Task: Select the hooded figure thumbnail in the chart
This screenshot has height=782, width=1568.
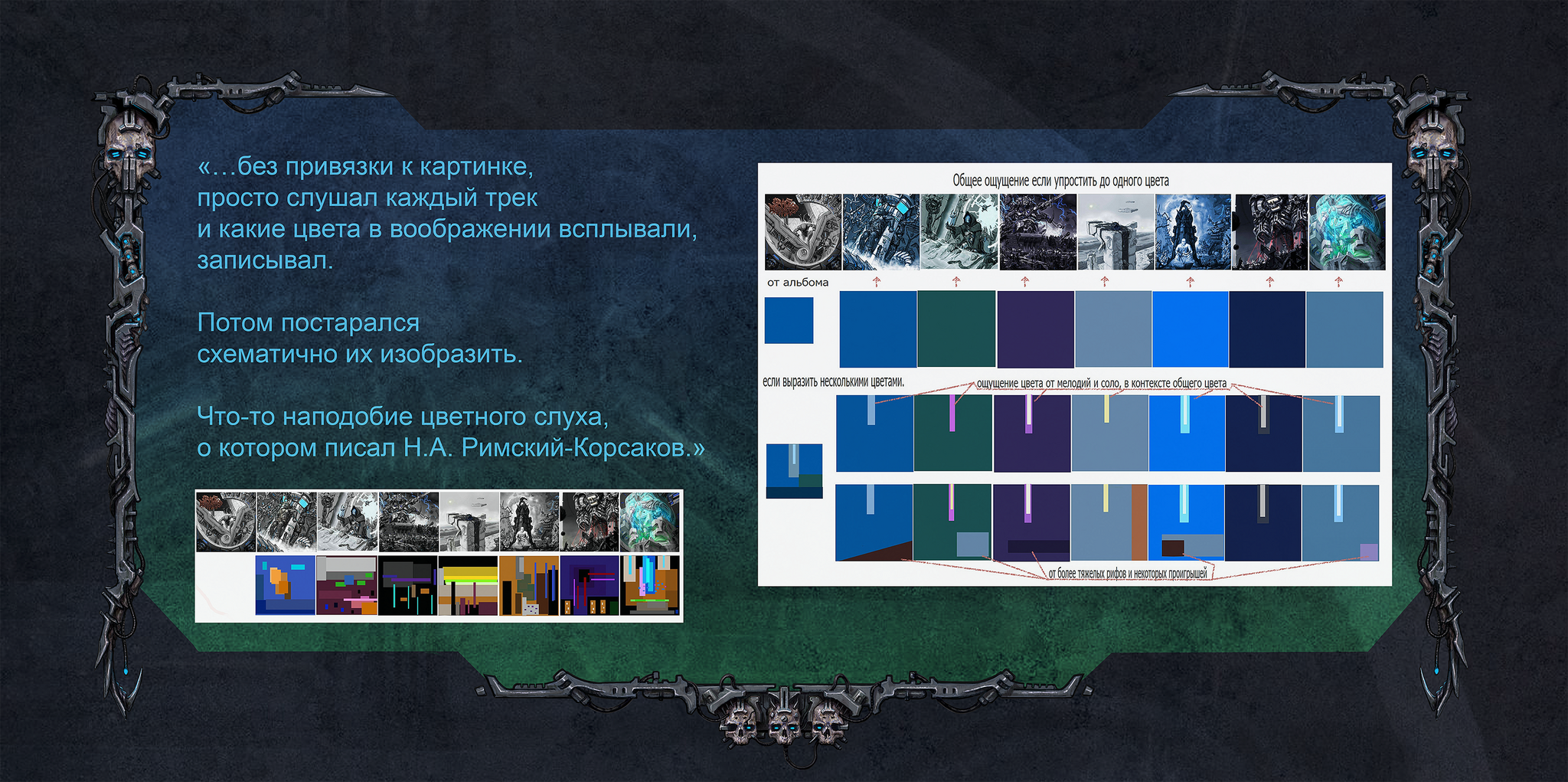Action: point(959,232)
